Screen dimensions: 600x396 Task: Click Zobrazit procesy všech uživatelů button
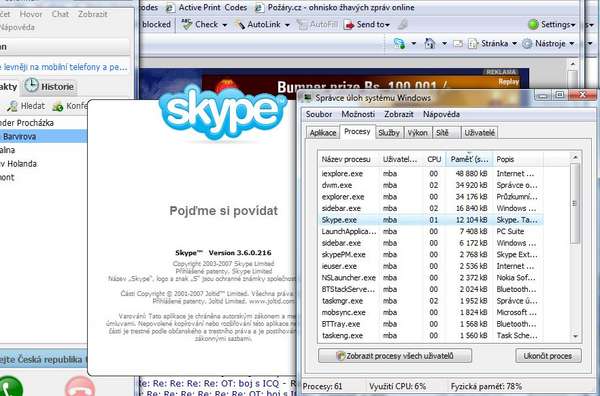[395, 356]
